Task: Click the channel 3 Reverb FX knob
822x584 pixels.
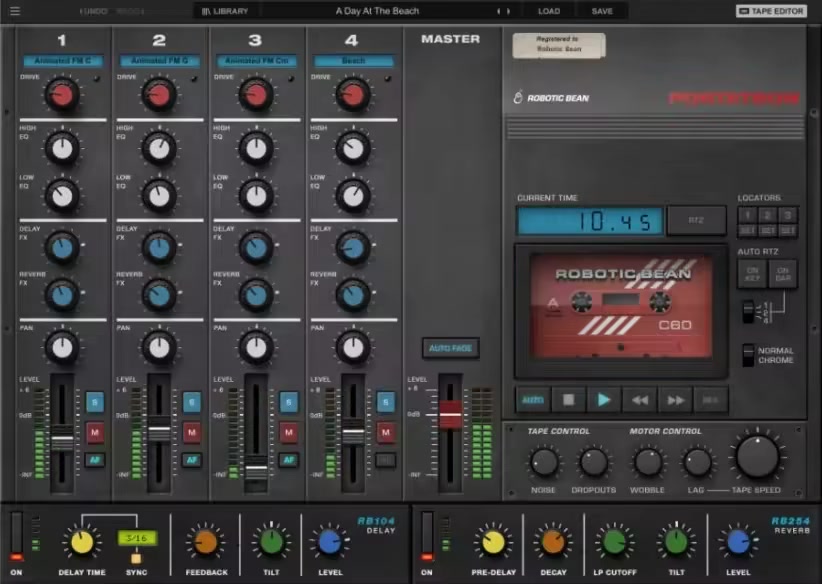Action: click(x=256, y=295)
